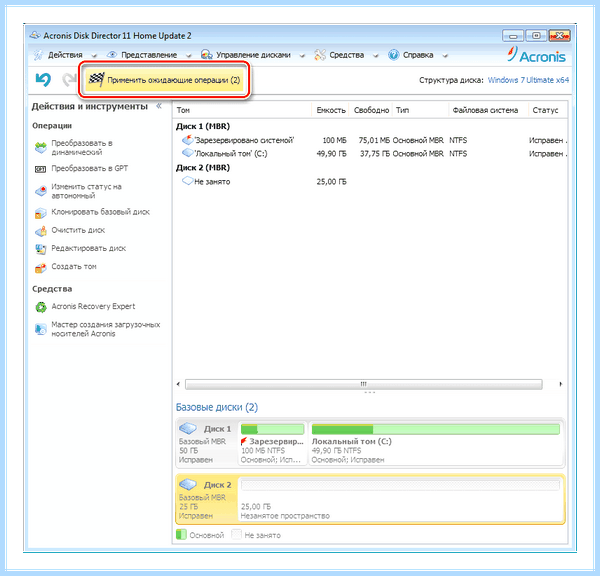The width and height of the screenshot is (600, 576).
Task: Sort by the Тип column header
Action: point(420,110)
